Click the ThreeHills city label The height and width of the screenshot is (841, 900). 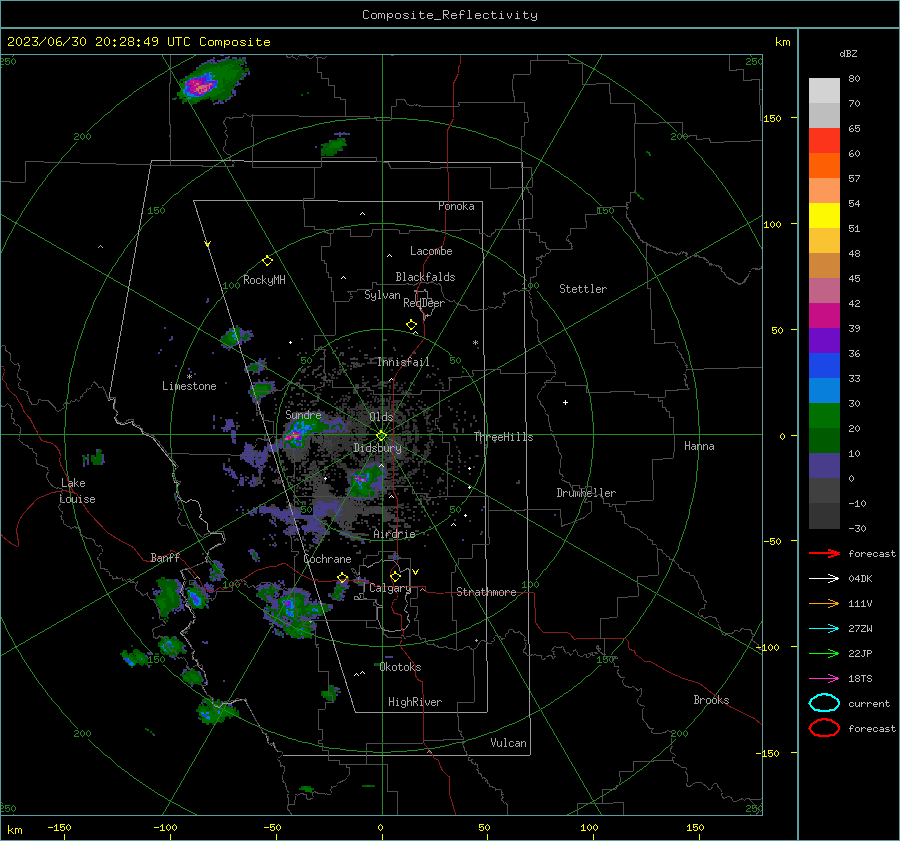pyautogui.click(x=503, y=437)
